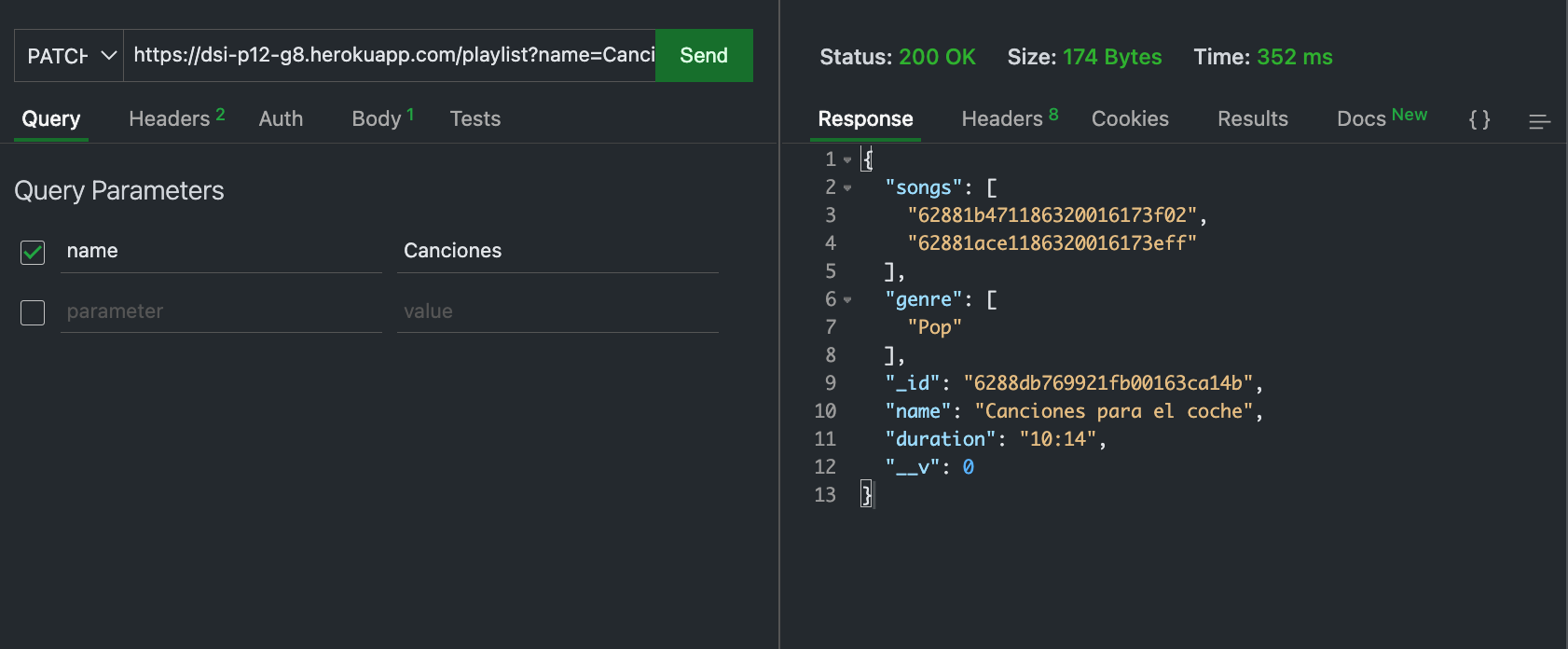1568x649 pixels.
Task: Click the "songs" key in response
Action: click(x=924, y=187)
